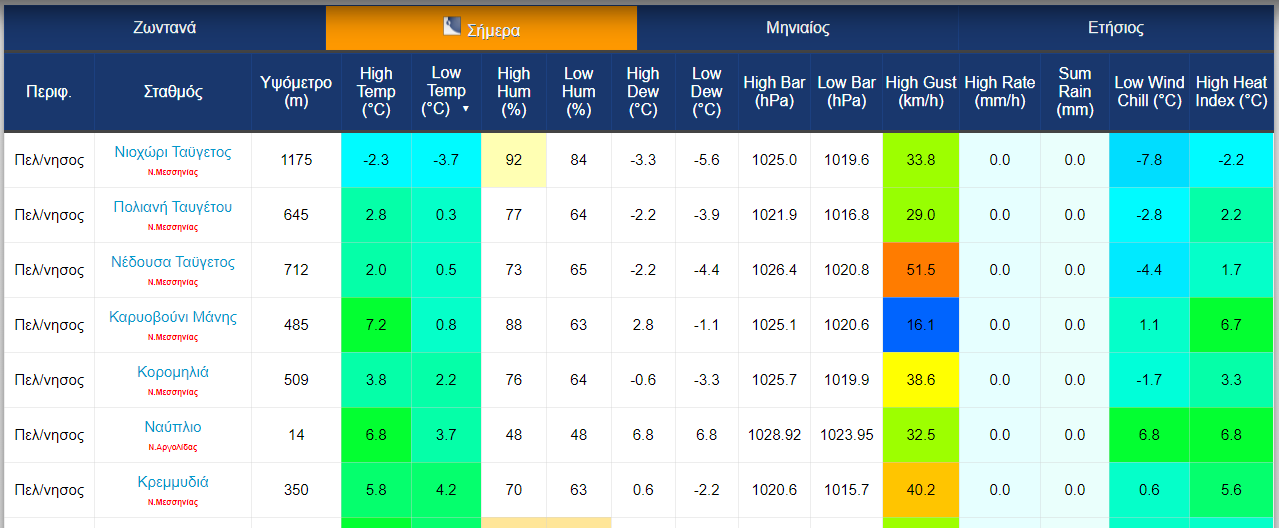Open the Νιοχώρι Ταΰγετος station link
The height and width of the screenshot is (528, 1279).
[x=173, y=152]
